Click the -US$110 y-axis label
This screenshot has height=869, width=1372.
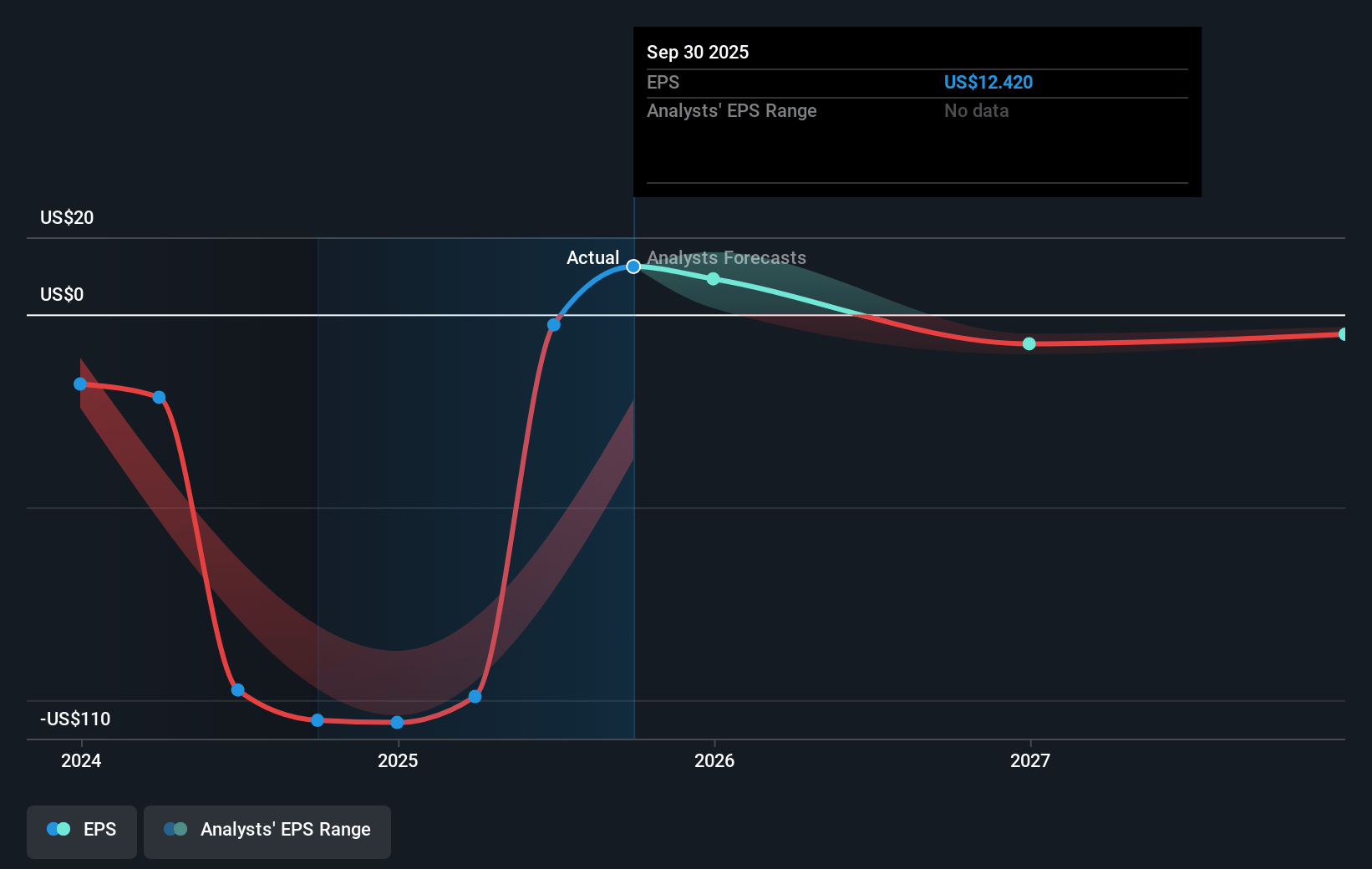point(75,719)
